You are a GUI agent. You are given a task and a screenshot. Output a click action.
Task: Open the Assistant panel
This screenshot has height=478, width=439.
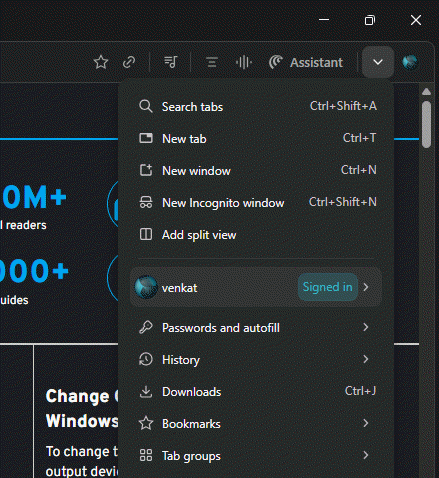click(306, 62)
